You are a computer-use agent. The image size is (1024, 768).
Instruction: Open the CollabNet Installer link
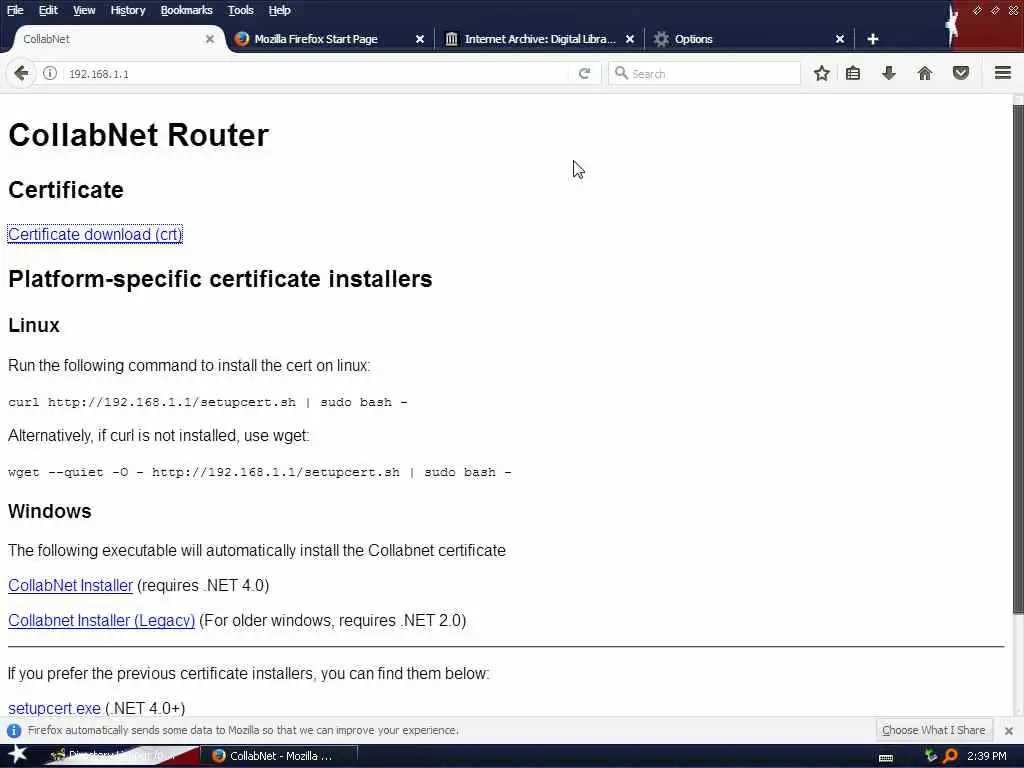pos(71,586)
